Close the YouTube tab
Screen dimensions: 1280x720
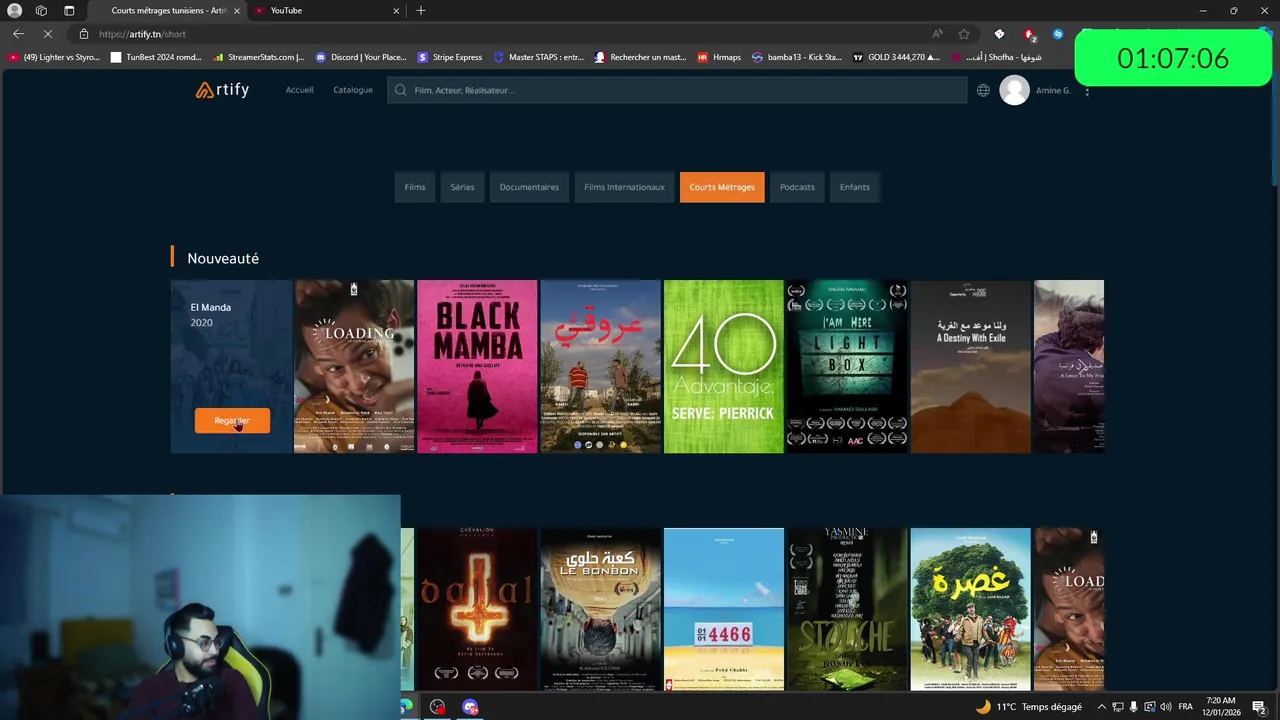396,10
